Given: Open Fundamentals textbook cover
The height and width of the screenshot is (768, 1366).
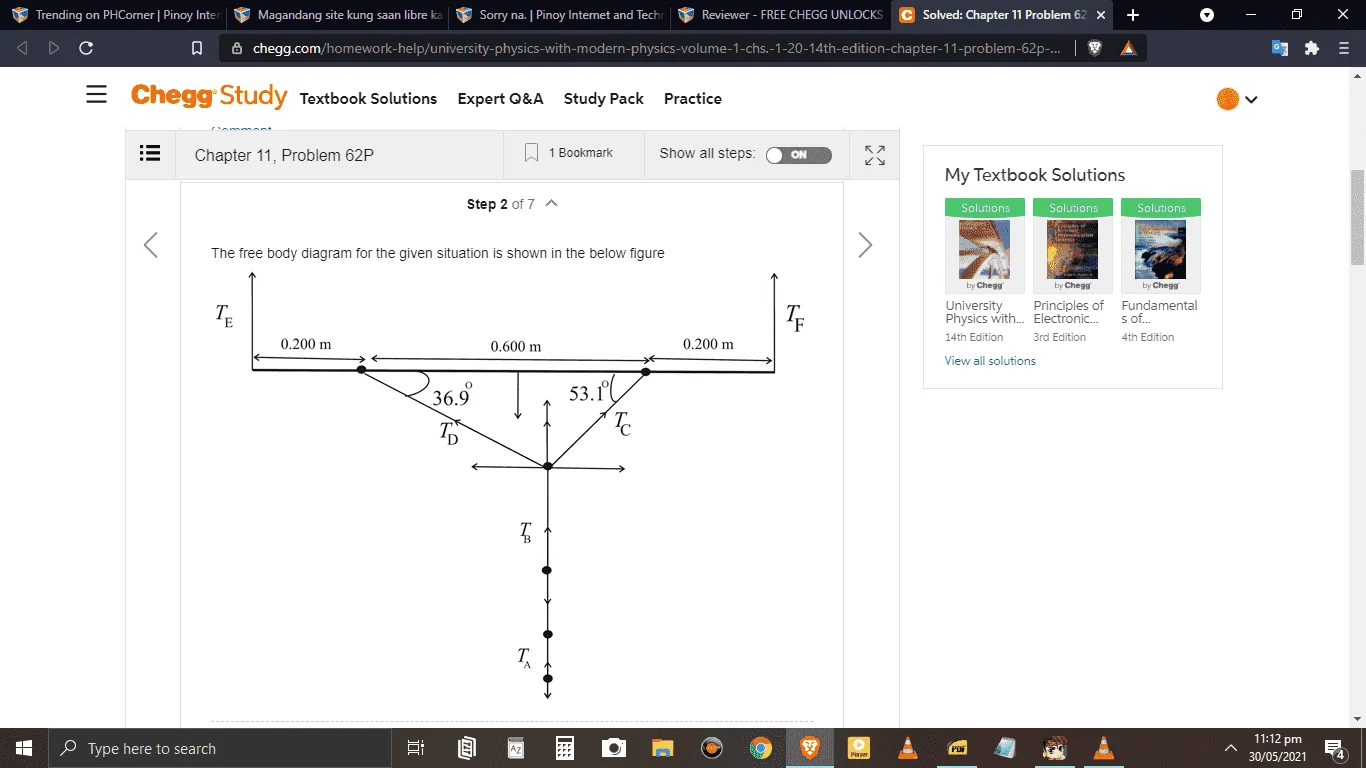Looking at the screenshot, I should coord(1161,249).
